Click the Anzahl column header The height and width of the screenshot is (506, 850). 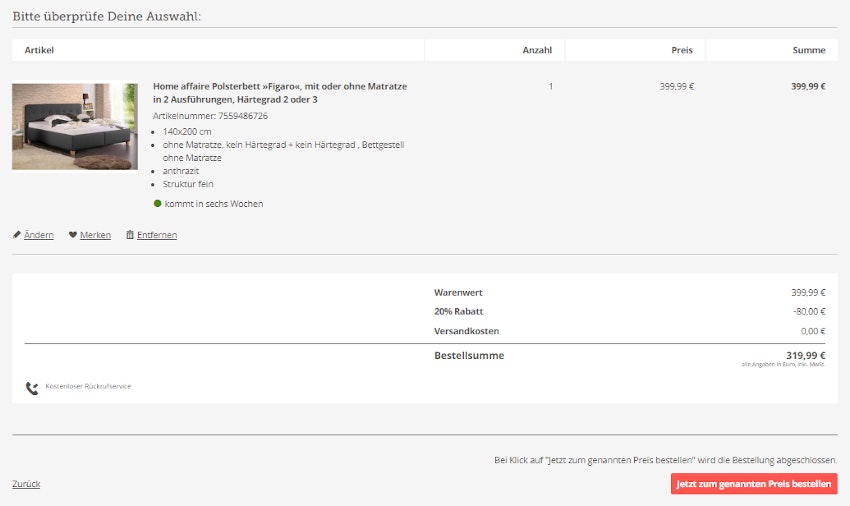(x=537, y=50)
